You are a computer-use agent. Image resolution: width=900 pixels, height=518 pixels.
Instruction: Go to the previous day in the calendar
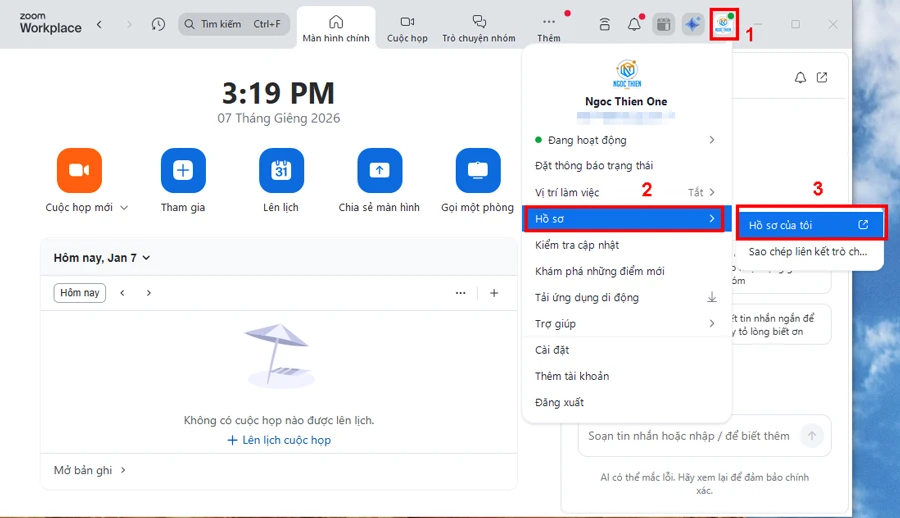point(122,293)
